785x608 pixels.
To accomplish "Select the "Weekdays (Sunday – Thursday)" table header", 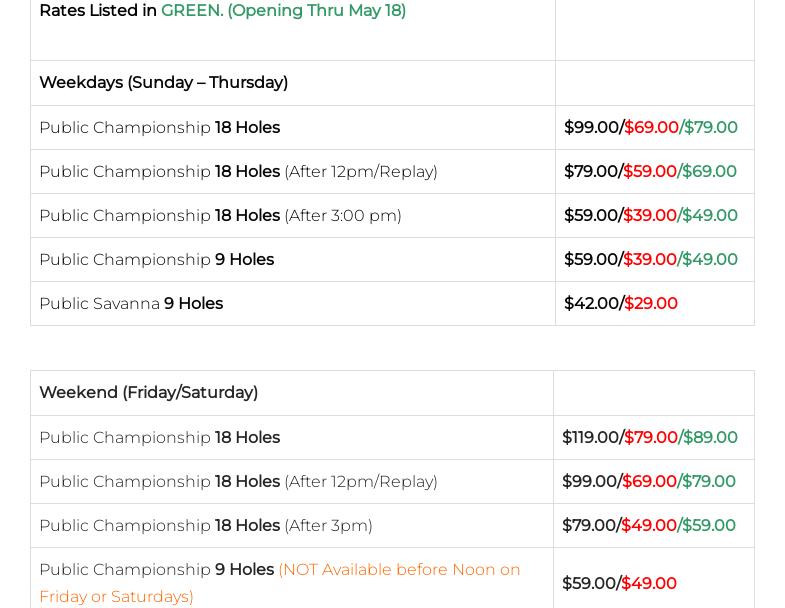I will (163, 83).
